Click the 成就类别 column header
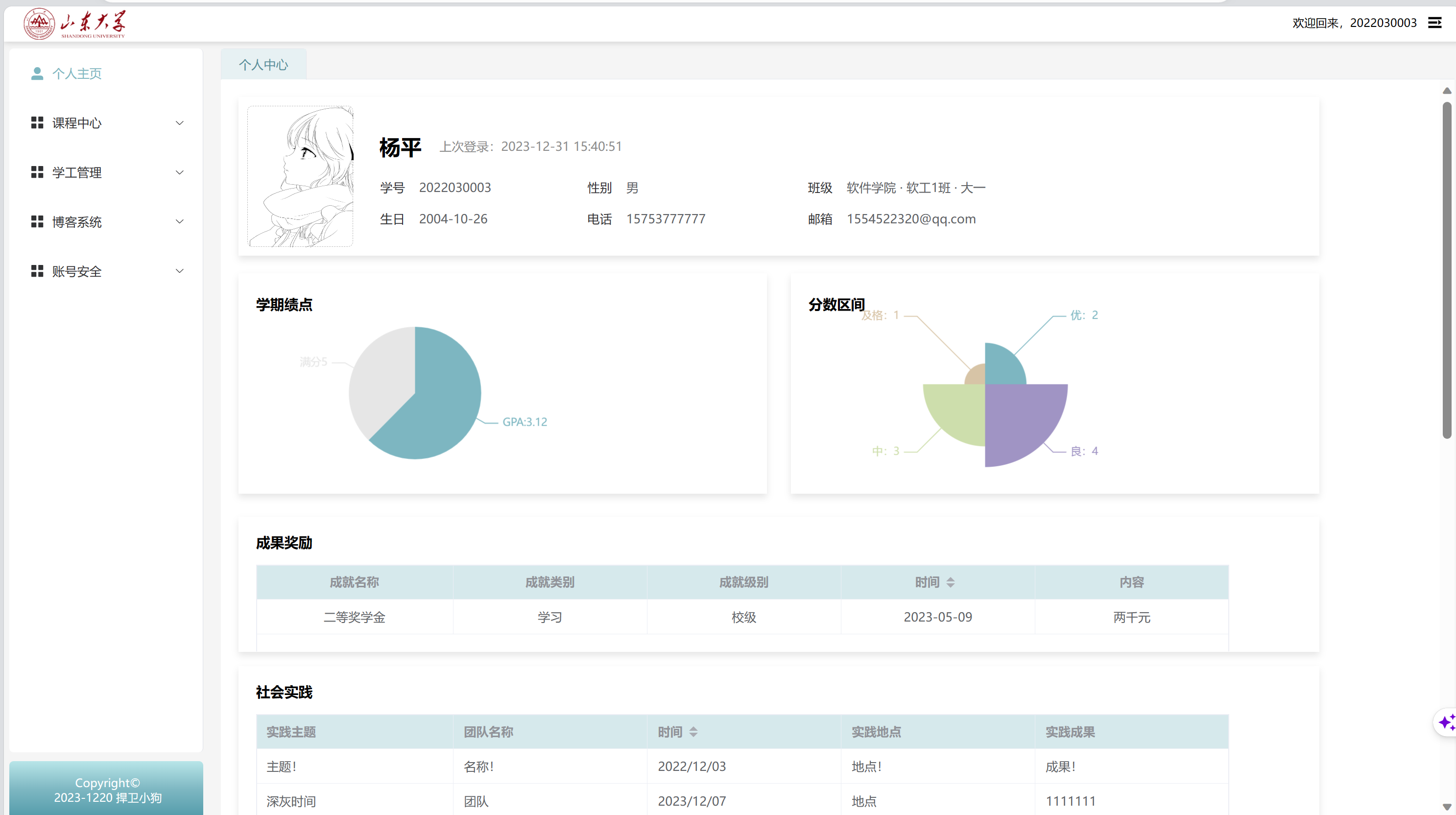This screenshot has width=1456, height=815. click(x=549, y=582)
